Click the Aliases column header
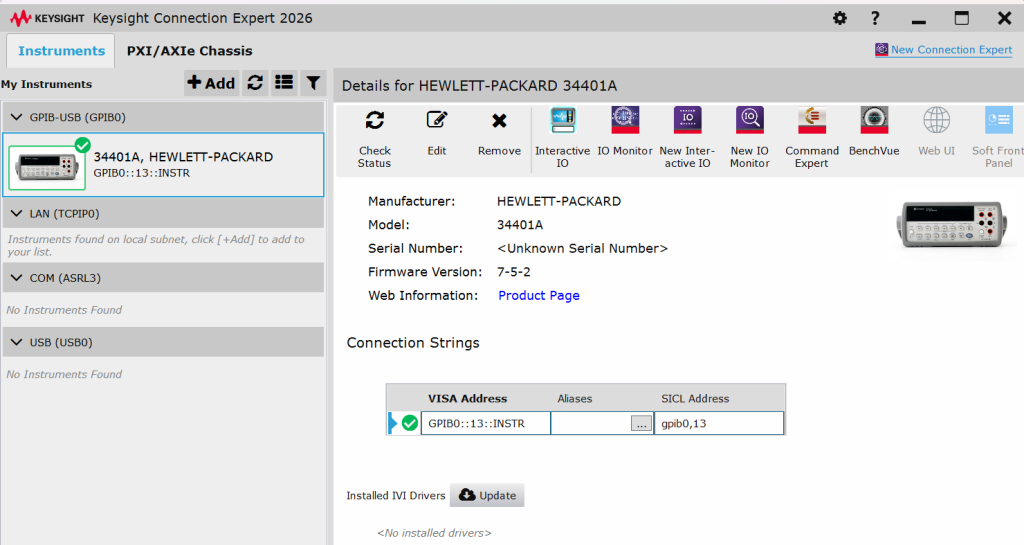The width and height of the screenshot is (1024, 545). [575, 398]
